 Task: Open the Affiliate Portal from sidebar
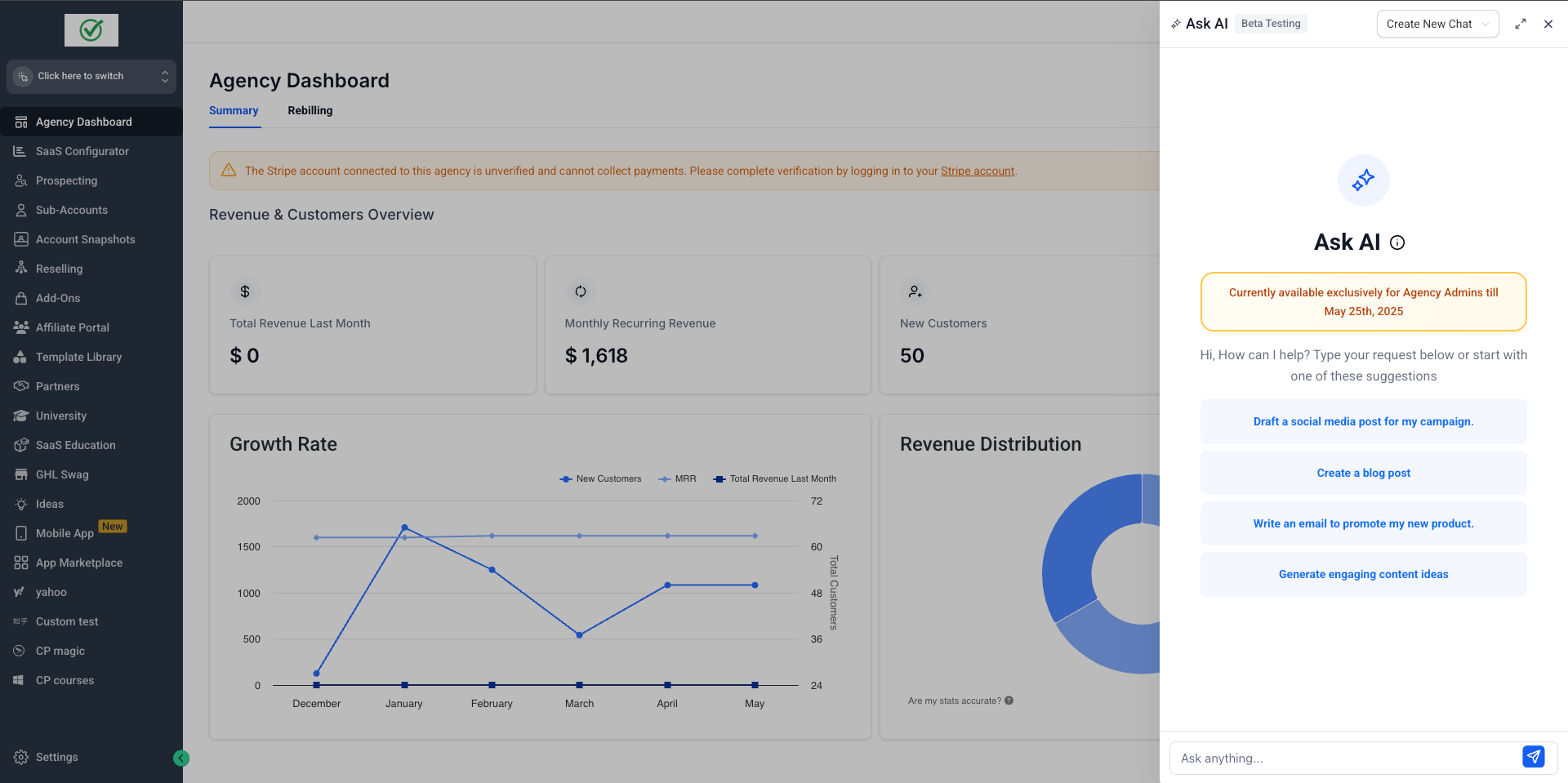pyautogui.click(x=72, y=327)
